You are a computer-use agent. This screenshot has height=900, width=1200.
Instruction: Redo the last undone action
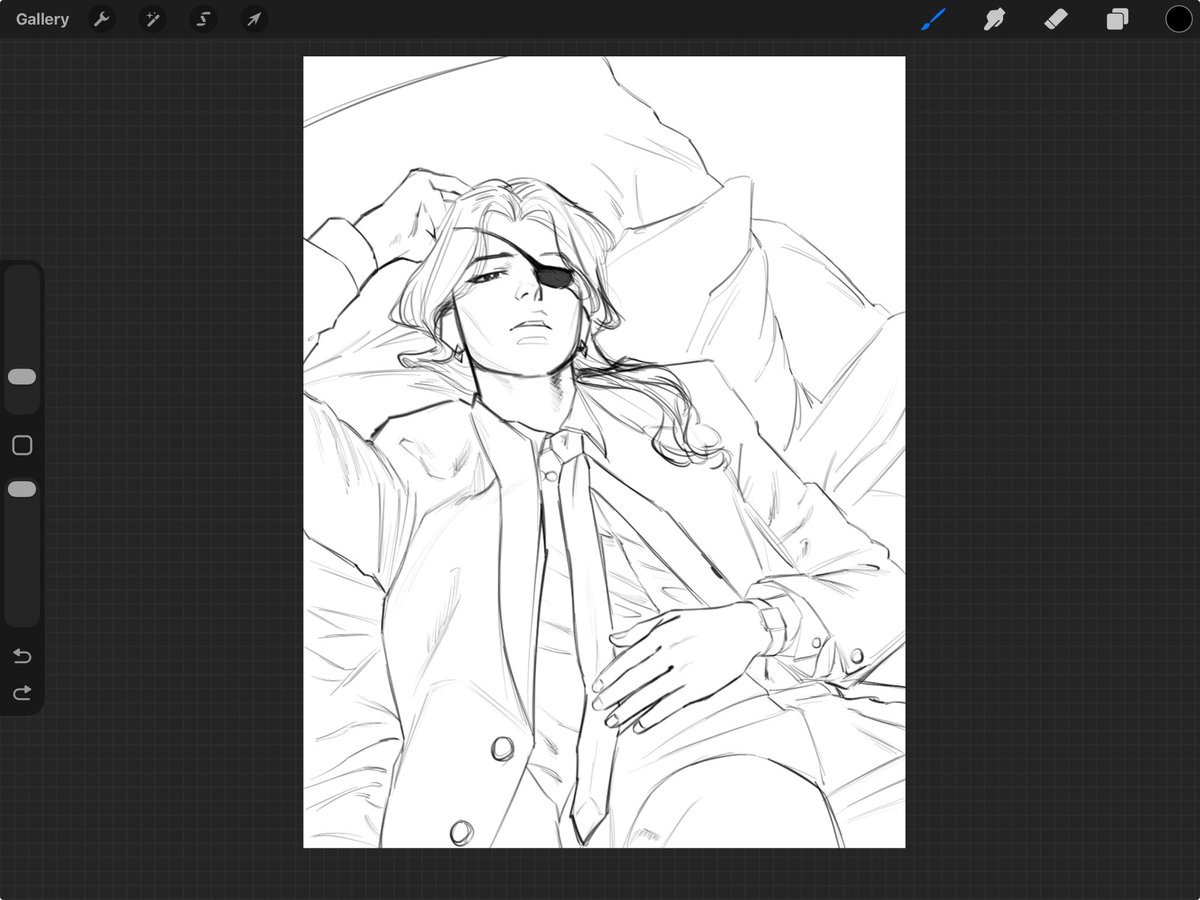[22, 692]
